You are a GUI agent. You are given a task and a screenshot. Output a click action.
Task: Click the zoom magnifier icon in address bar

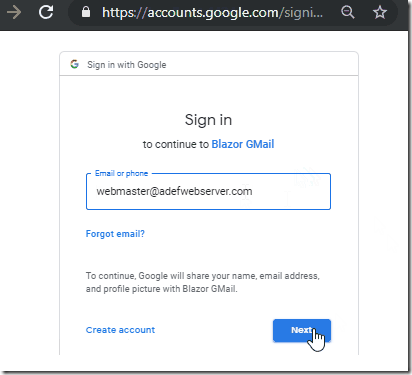(348, 13)
